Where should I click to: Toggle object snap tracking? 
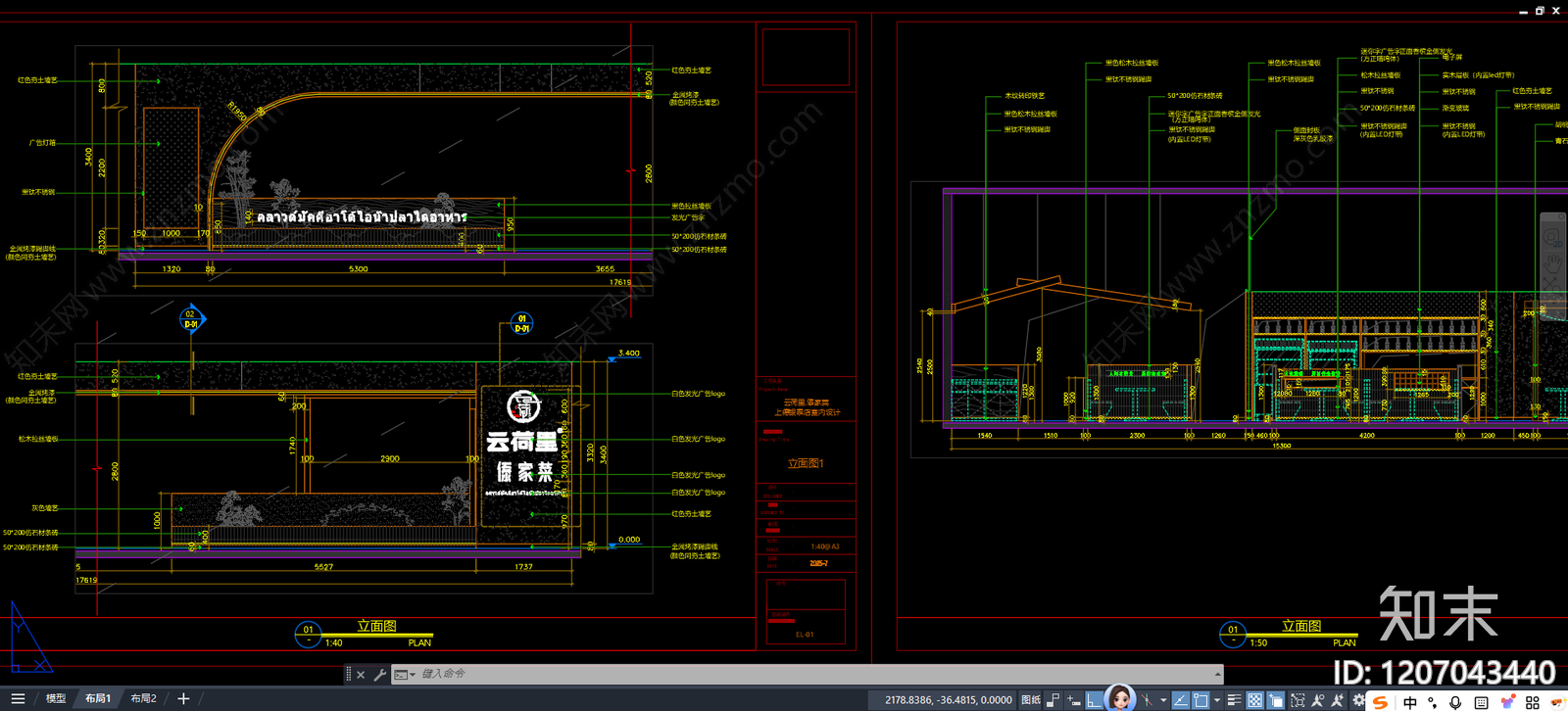tap(1180, 700)
